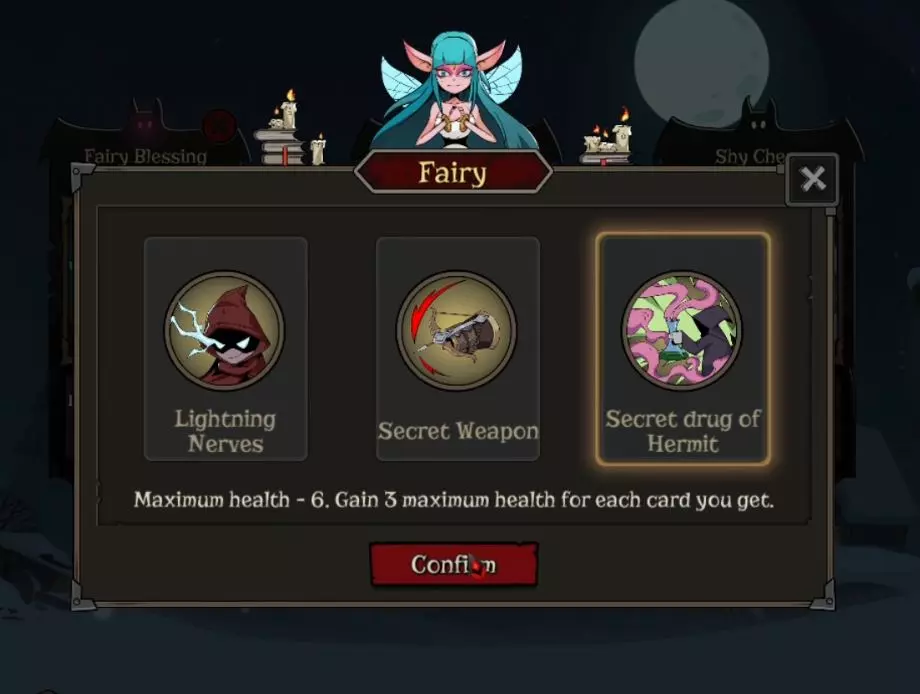Click the 'Secret drug of Hermit' card label
The image size is (920, 694).
pos(683,431)
